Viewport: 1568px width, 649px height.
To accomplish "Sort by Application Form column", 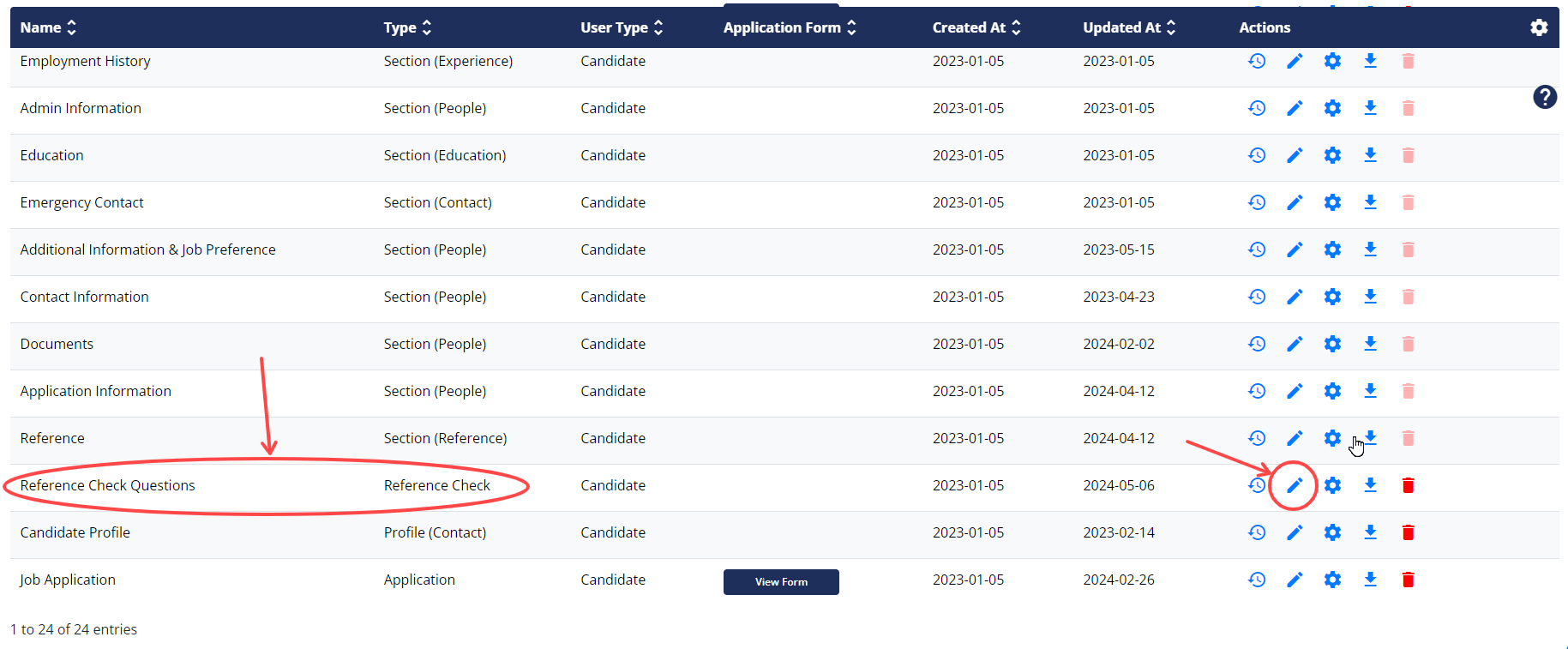I will click(790, 27).
